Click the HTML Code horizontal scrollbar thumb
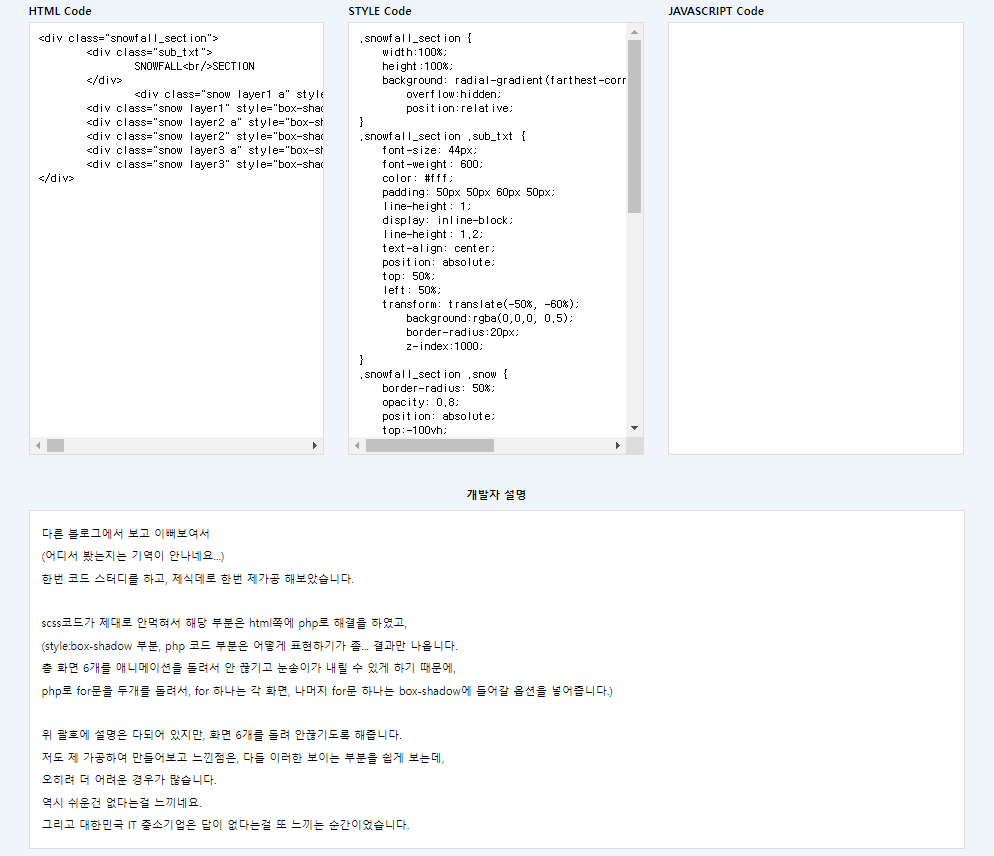 point(55,445)
